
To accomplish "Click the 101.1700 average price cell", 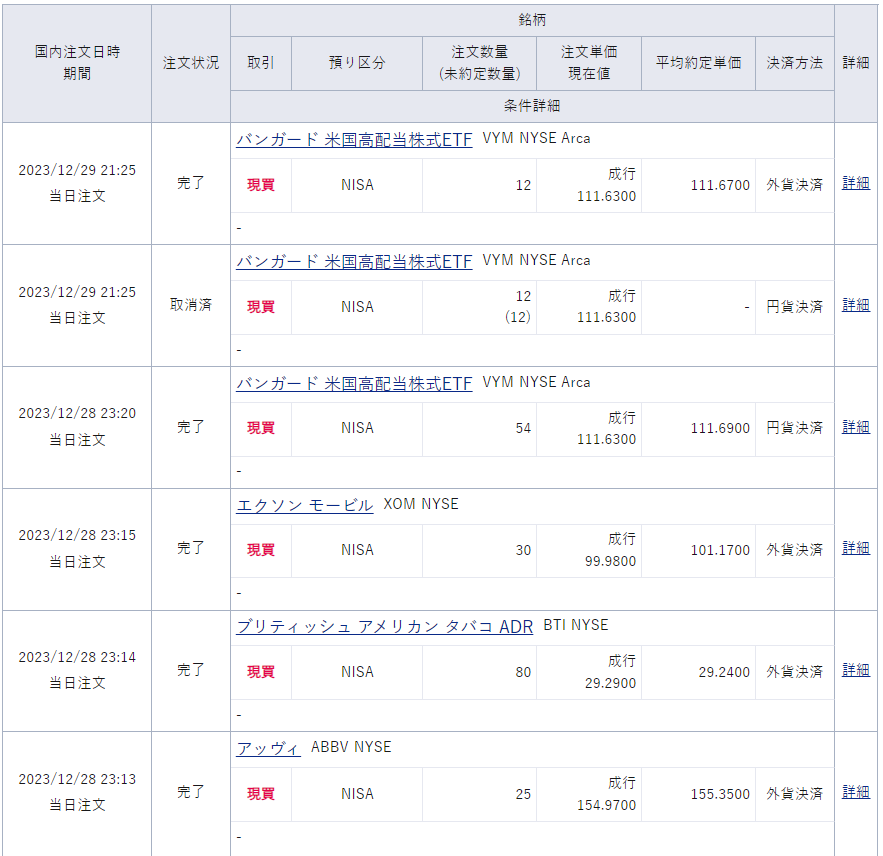I will [x=720, y=550].
